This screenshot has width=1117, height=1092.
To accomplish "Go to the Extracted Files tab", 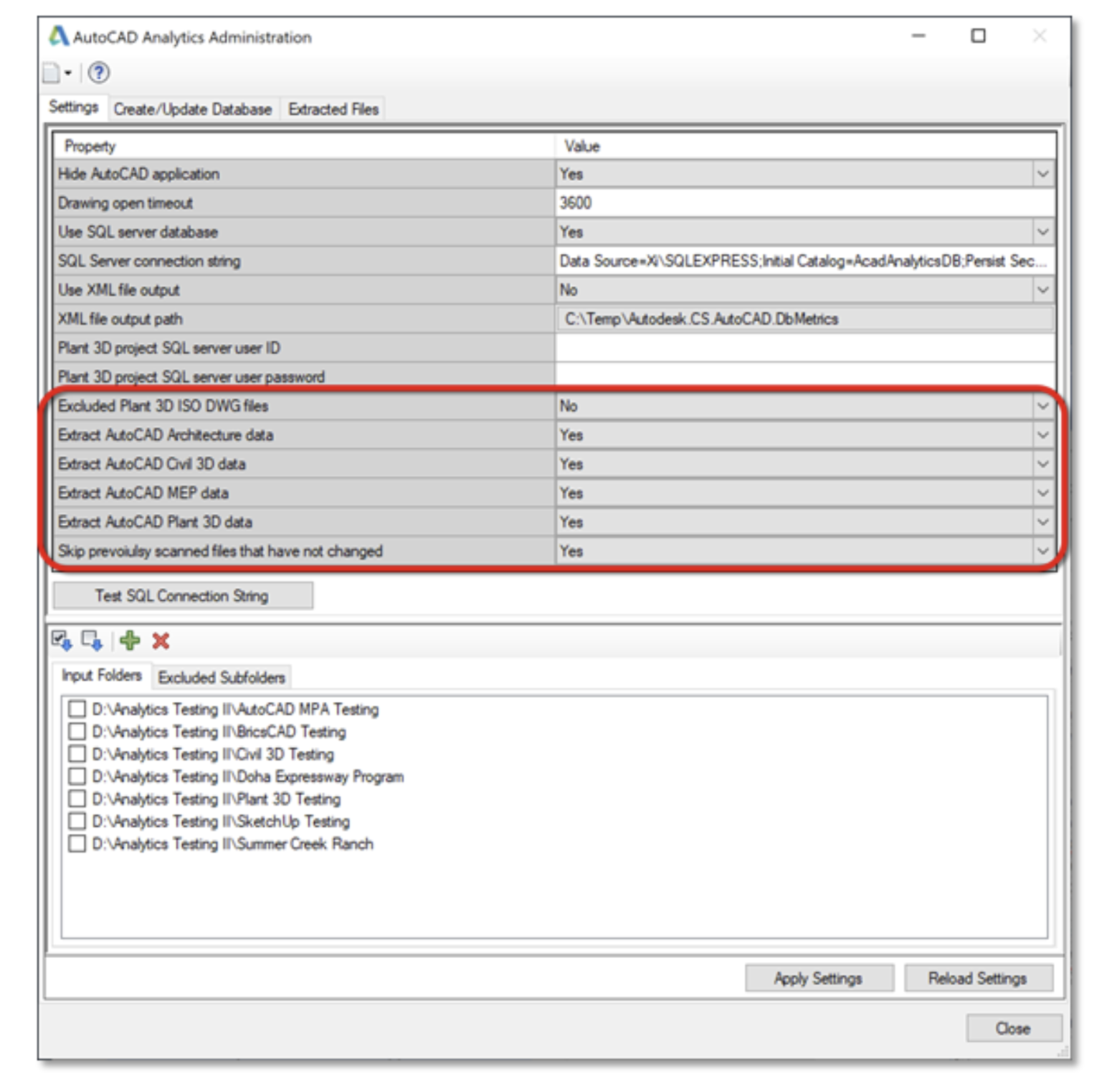I will coord(333,109).
